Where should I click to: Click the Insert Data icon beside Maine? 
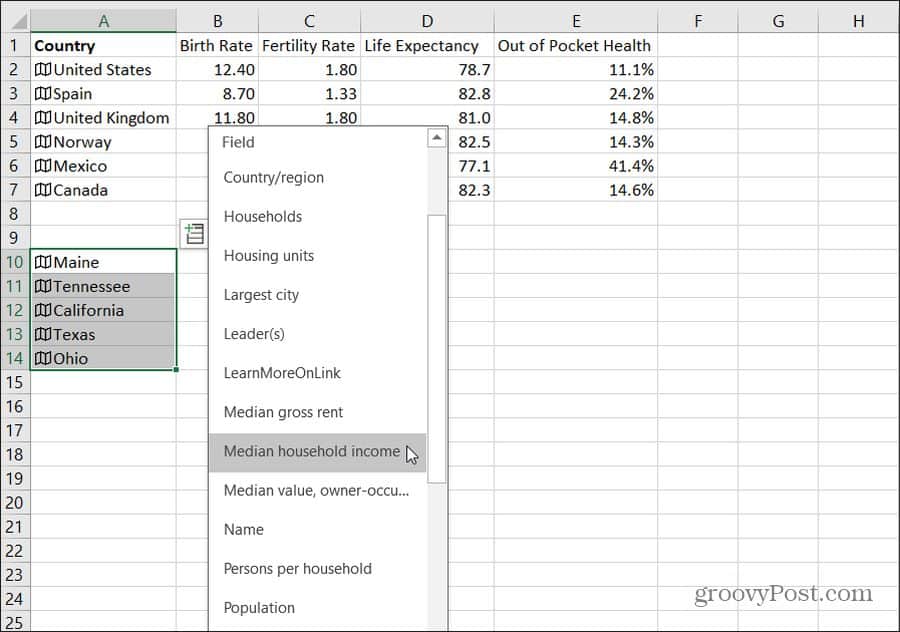pyautogui.click(x=193, y=234)
